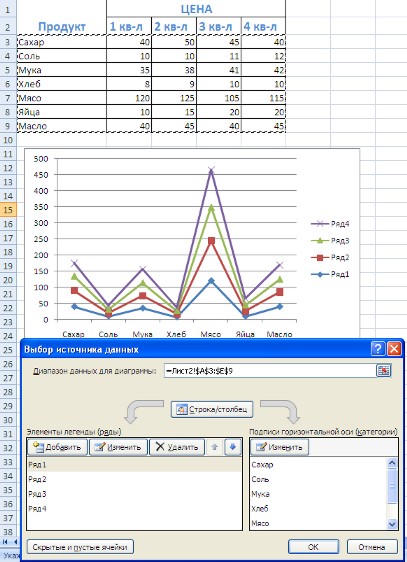Confirm the dialog with OK

pyautogui.click(x=313, y=547)
